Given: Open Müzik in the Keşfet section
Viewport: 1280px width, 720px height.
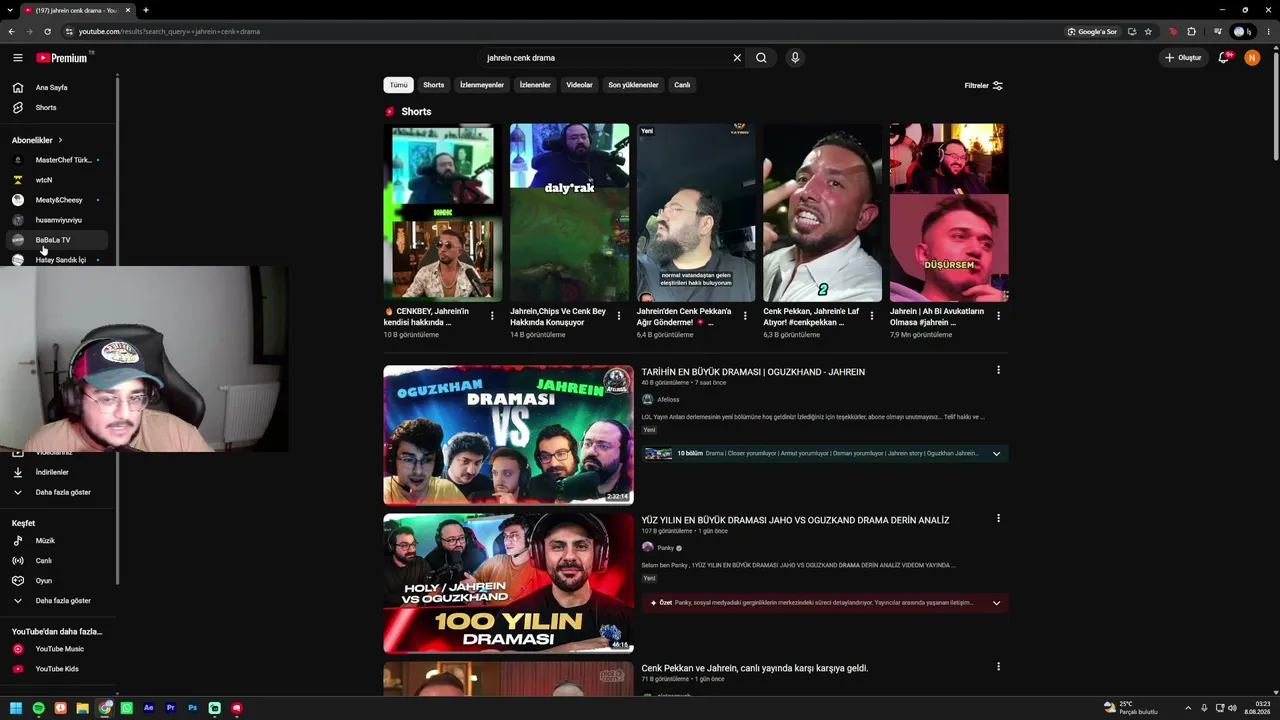Looking at the screenshot, I should (58, 541).
